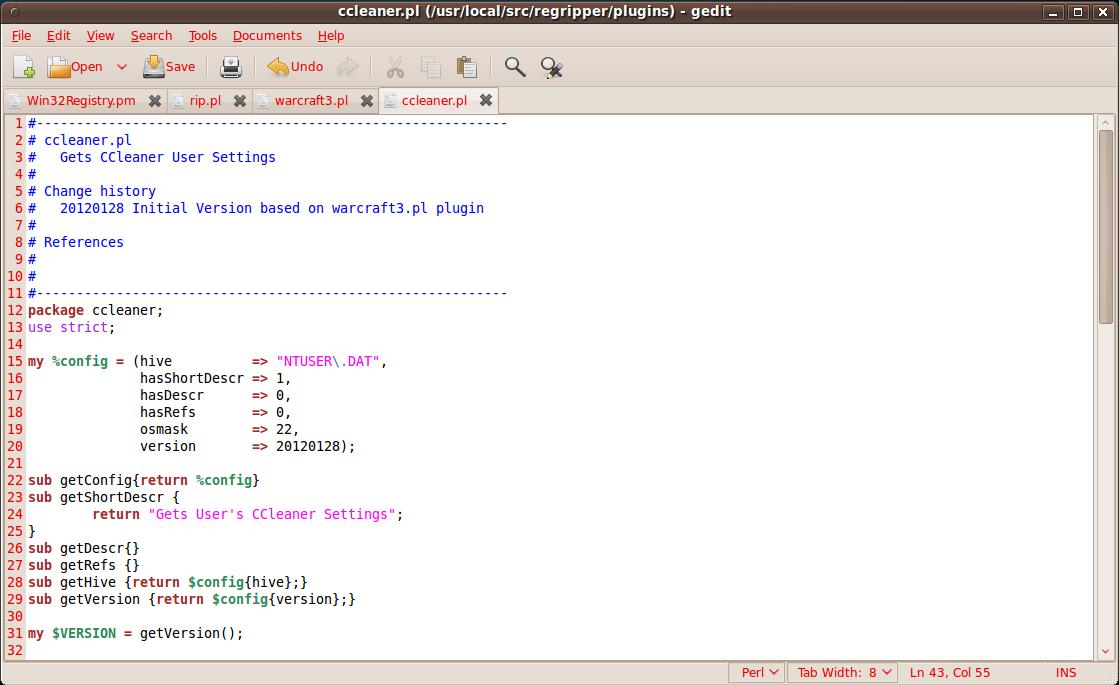Expand the recent files arrow beside Open

tap(121, 67)
